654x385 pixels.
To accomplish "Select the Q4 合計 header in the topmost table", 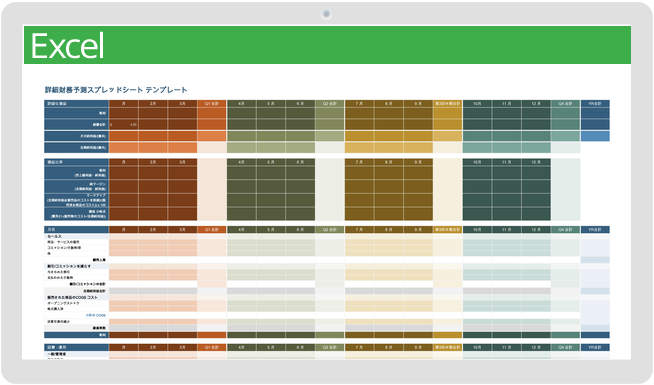I will (x=565, y=103).
